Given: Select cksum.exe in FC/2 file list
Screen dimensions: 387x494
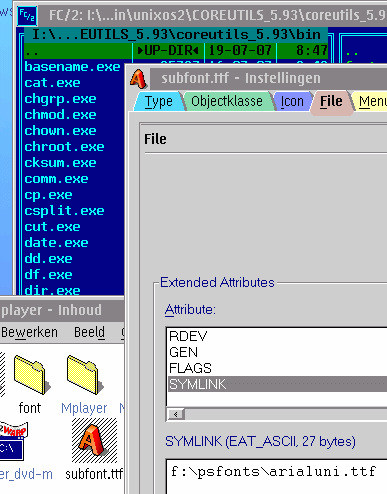Looking at the screenshot, I should pos(60,163).
